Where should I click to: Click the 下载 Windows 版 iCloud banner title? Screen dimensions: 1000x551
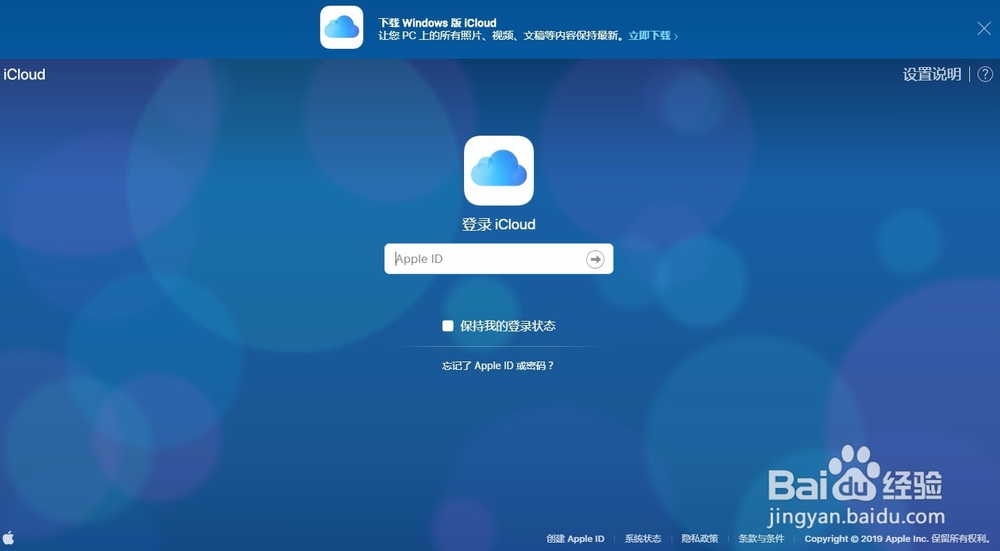(438, 23)
